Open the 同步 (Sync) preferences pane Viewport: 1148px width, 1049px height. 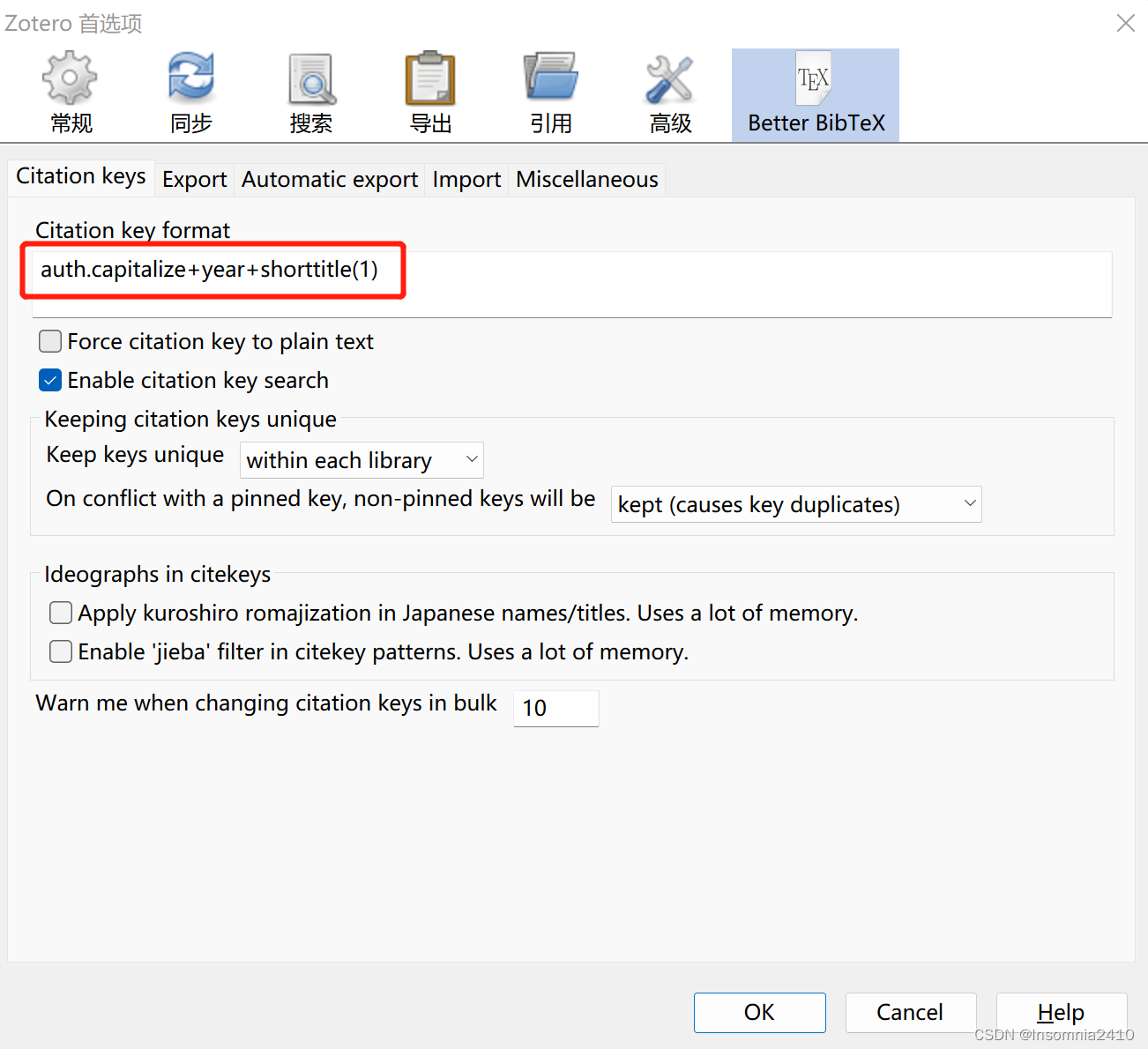pos(191,94)
